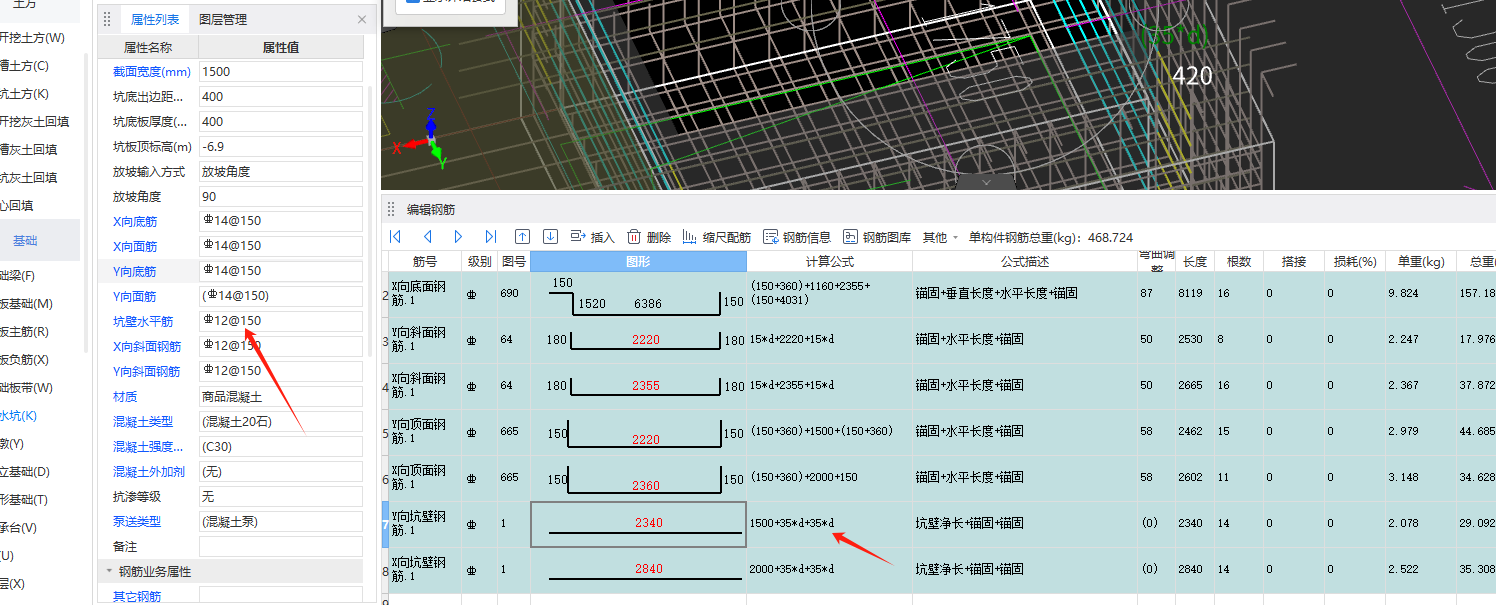The width and height of the screenshot is (1496, 605).
Task: Edit the 截面宽度(mm) value field
Action: (281, 71)
